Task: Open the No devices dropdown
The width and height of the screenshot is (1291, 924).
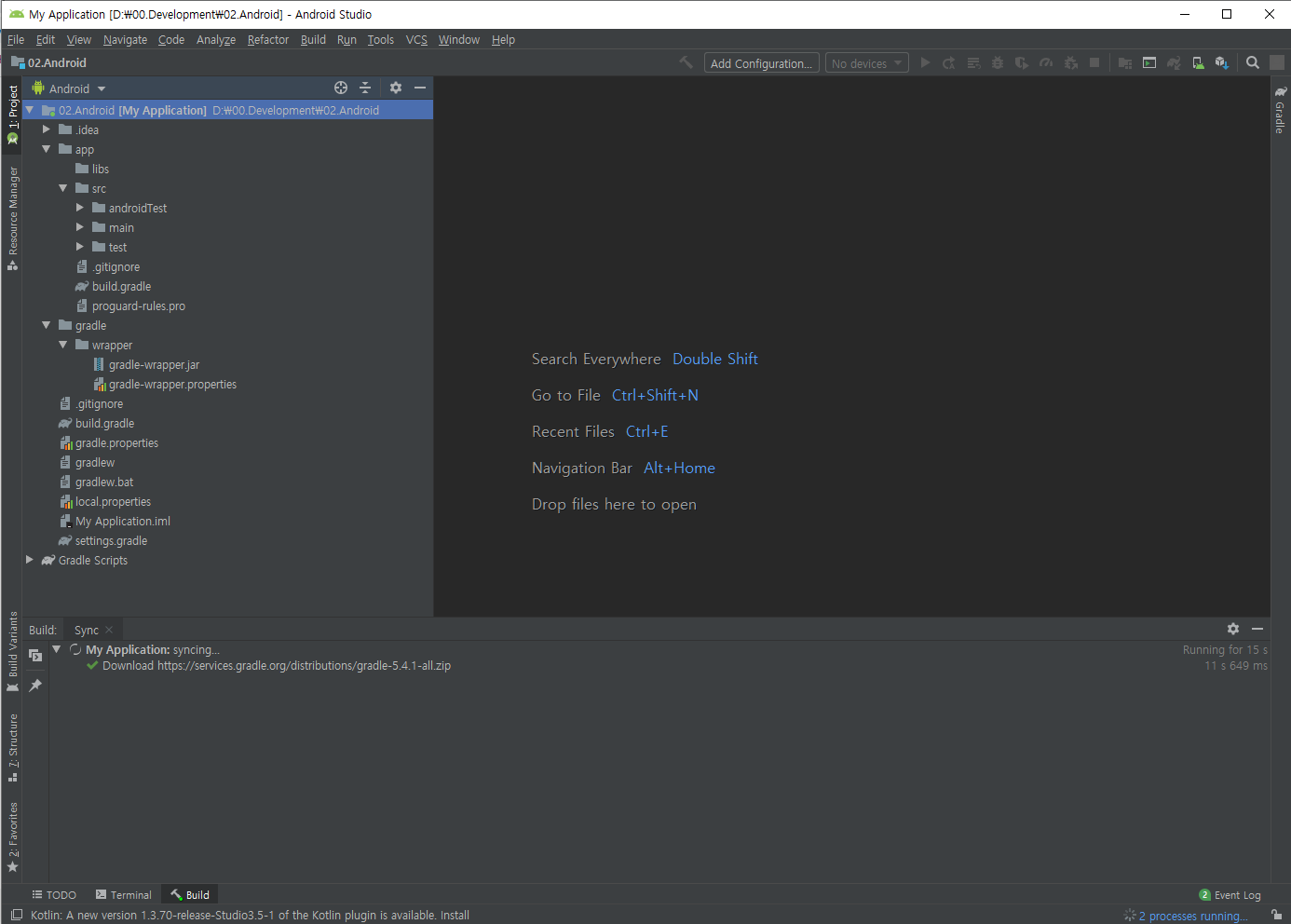Action: (867, 62)
